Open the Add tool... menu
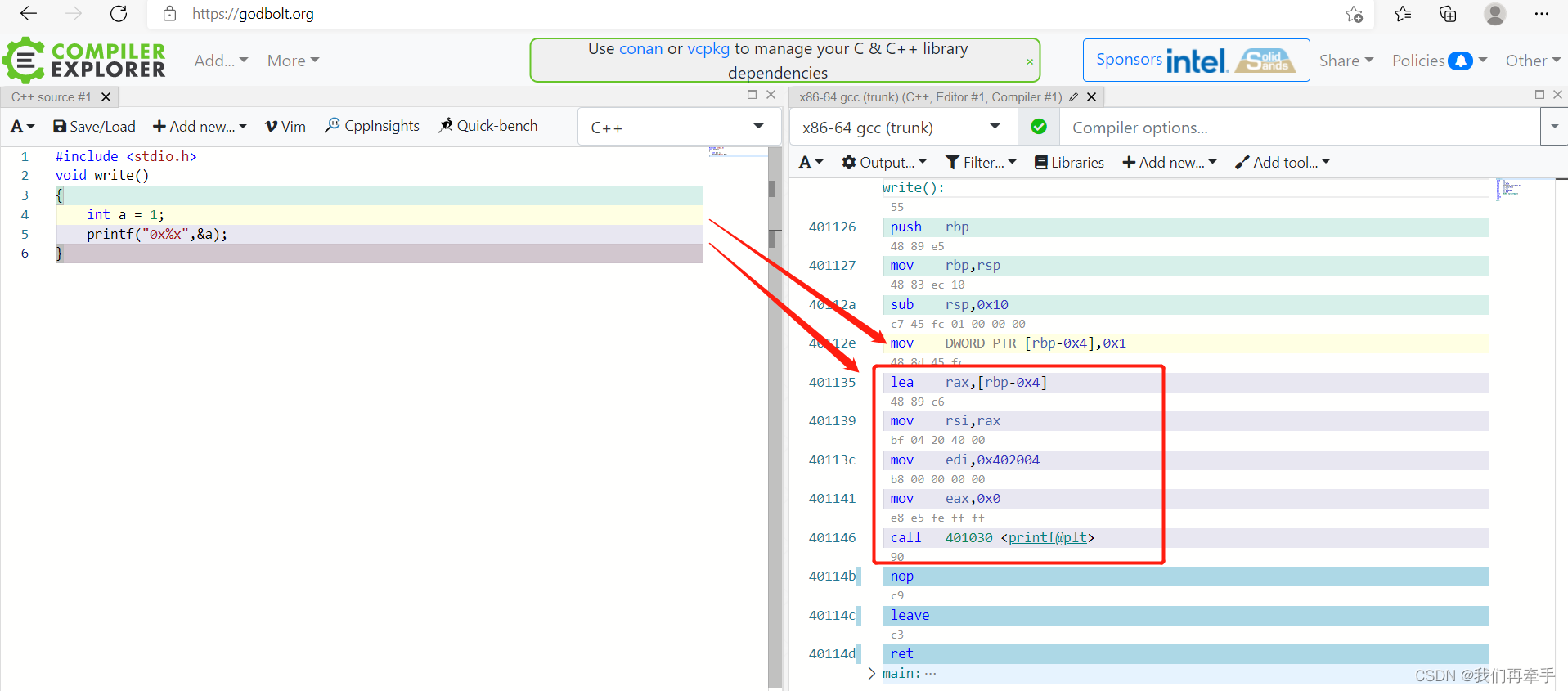This screenshot has height=691, width=1568. coord(1283,162)
